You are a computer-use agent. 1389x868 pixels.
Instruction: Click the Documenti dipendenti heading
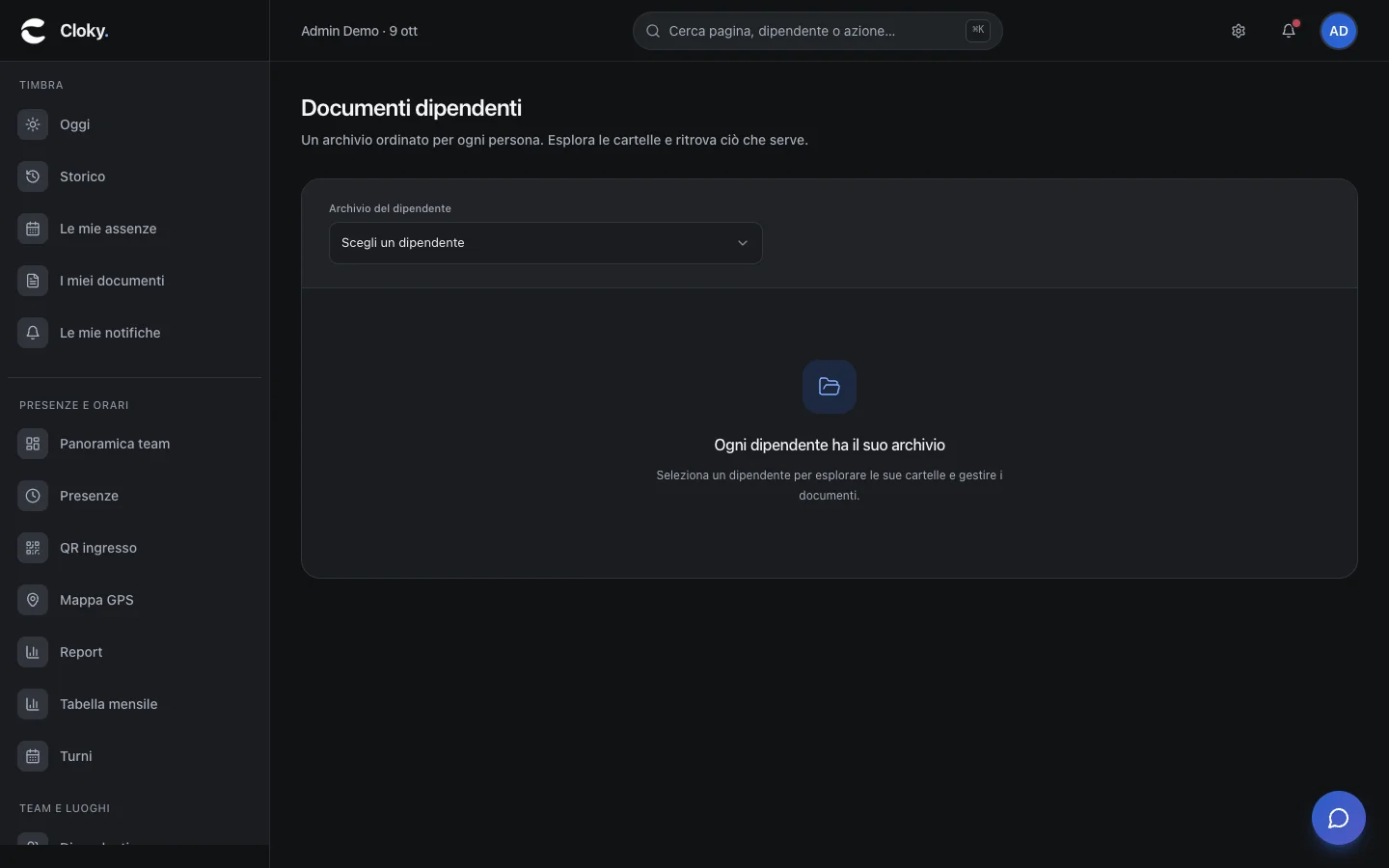coord(411,108)
